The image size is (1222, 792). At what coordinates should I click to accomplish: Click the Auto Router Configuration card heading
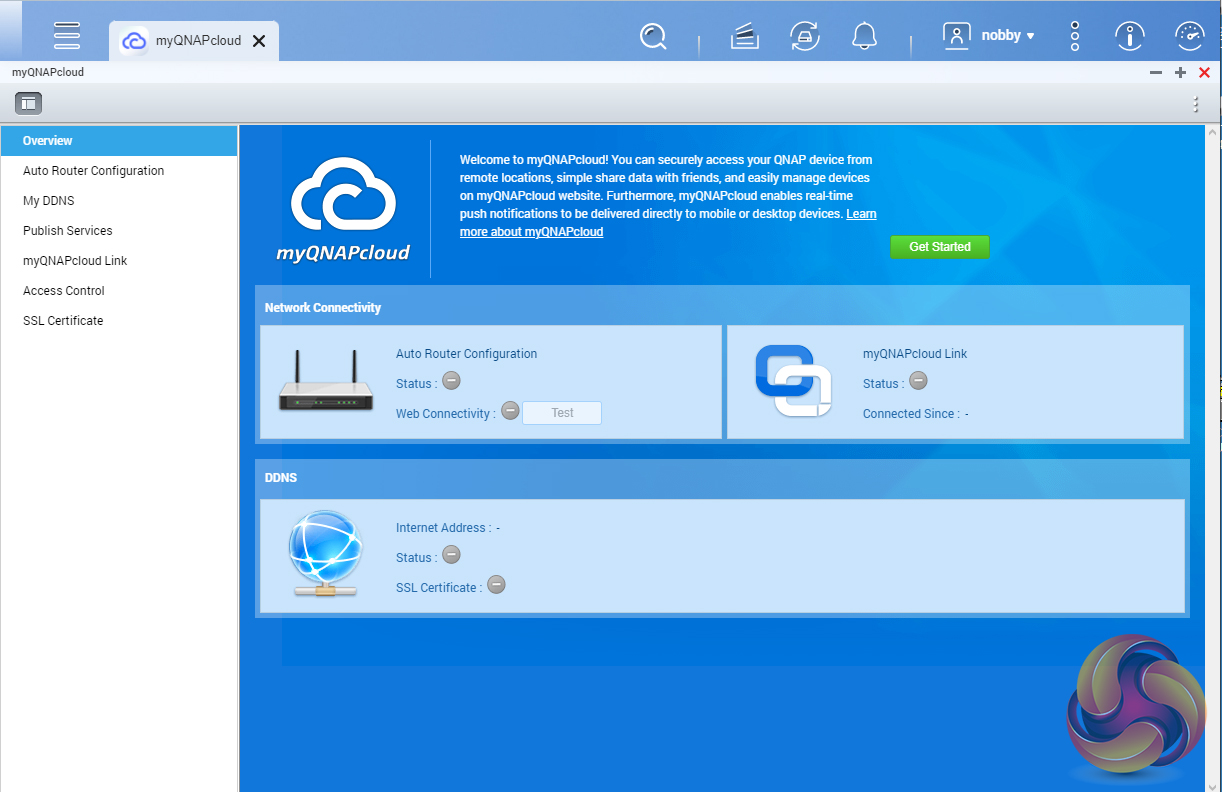466,354
